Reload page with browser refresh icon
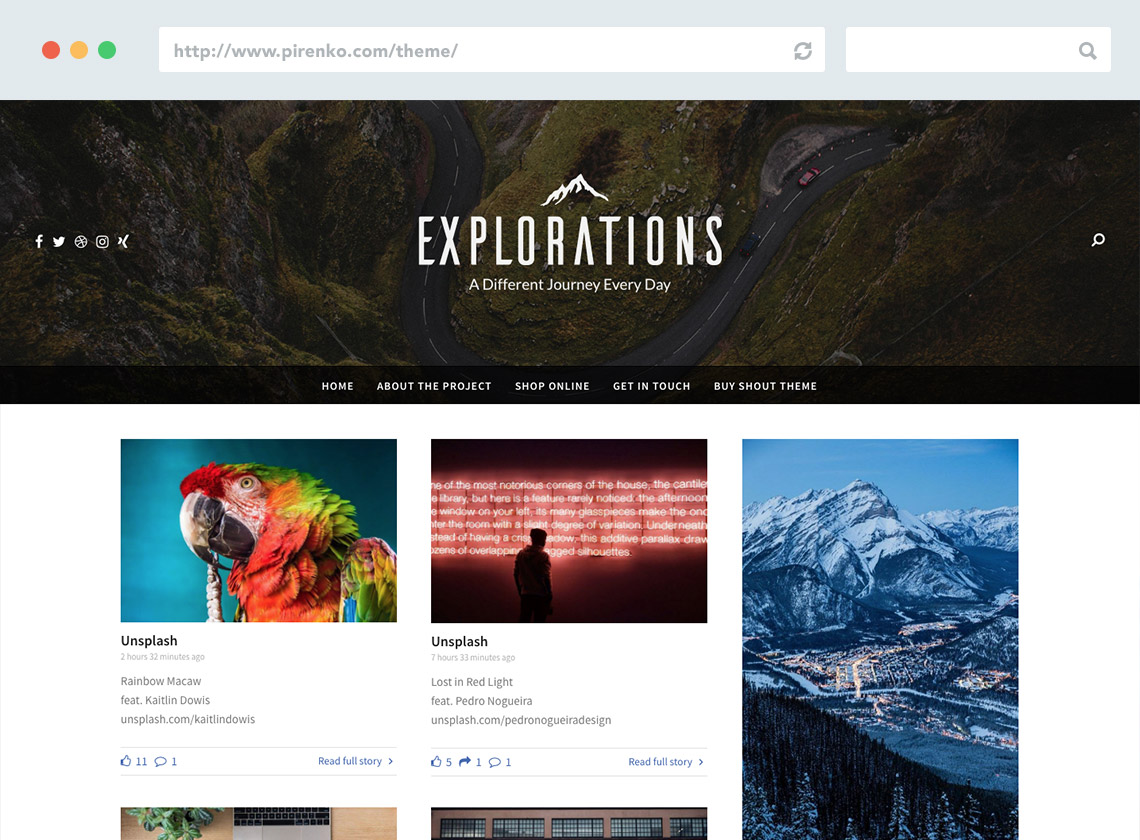Image resolution: width=1140 pixels, height=840 pixels. coord(803,51)
